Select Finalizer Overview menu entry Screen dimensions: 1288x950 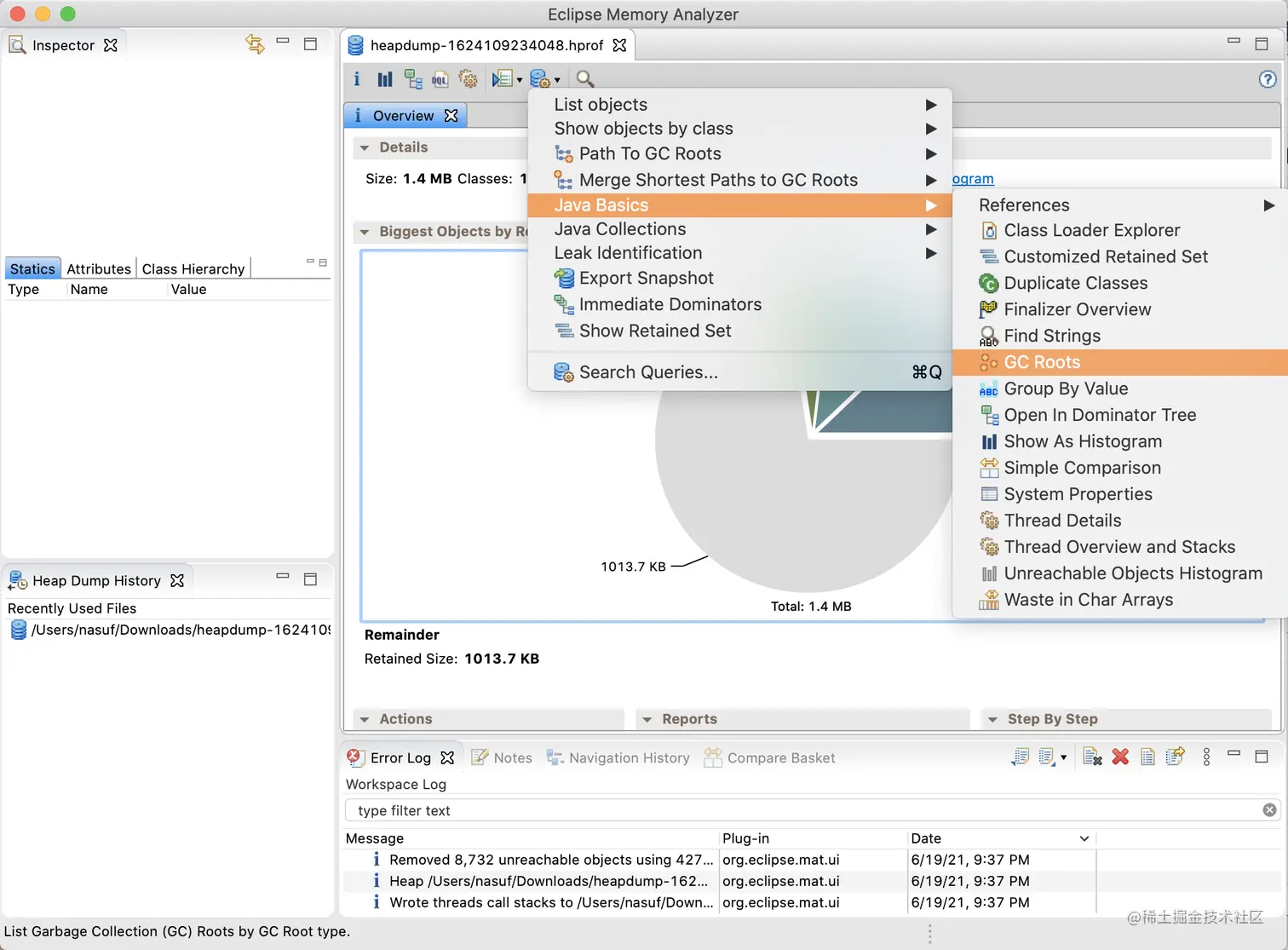click(1119, 309)
